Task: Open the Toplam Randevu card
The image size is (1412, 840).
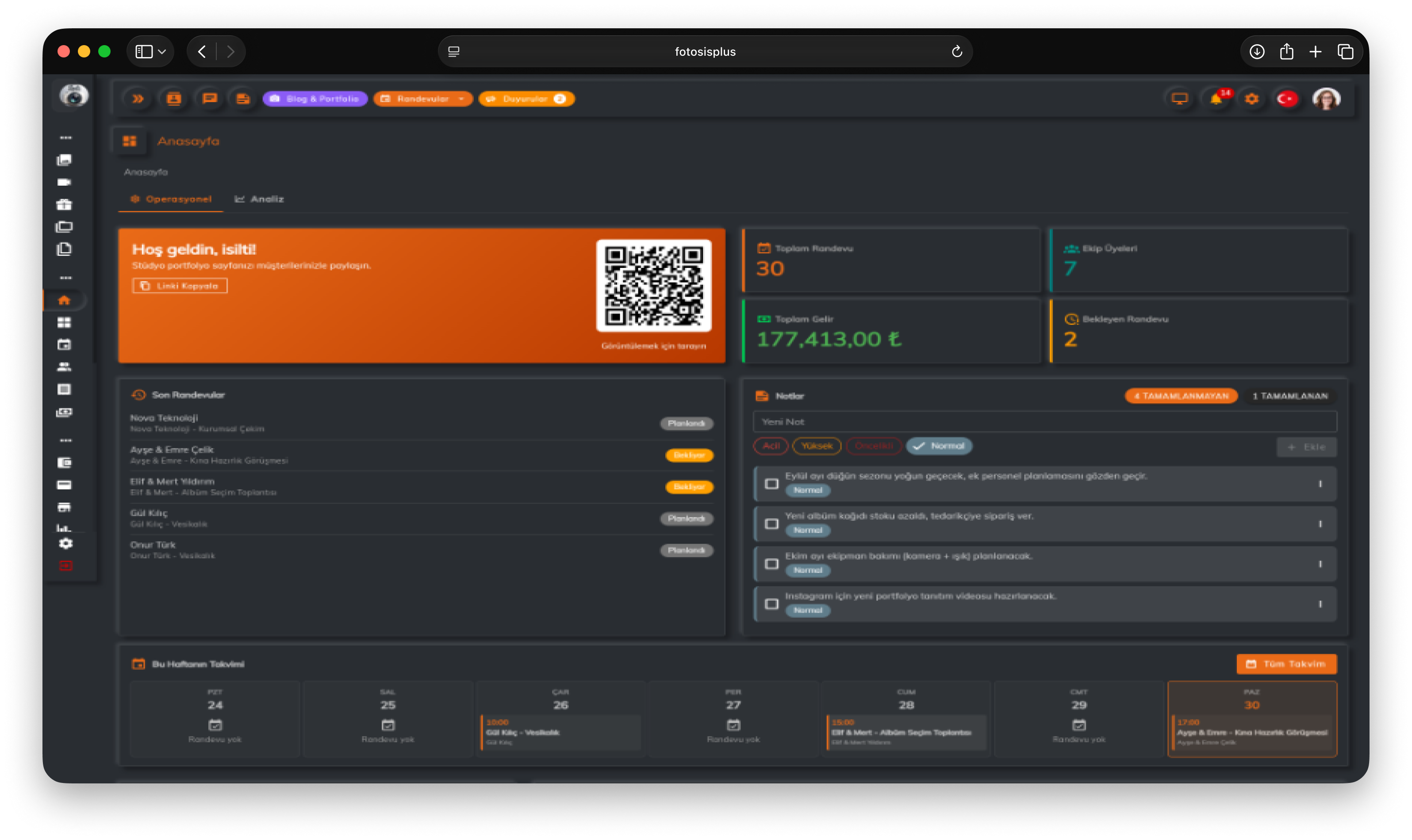Action: (x=891, y=260)
